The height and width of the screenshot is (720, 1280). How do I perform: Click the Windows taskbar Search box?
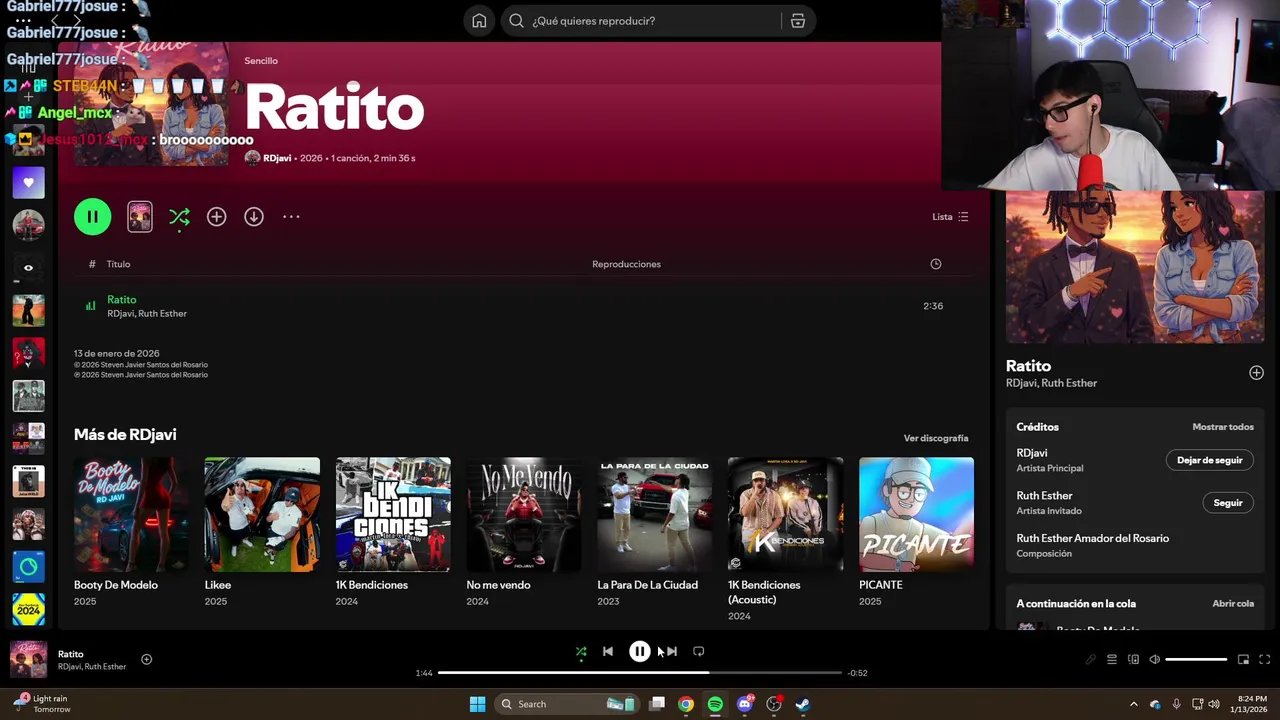tap(567, 704)
